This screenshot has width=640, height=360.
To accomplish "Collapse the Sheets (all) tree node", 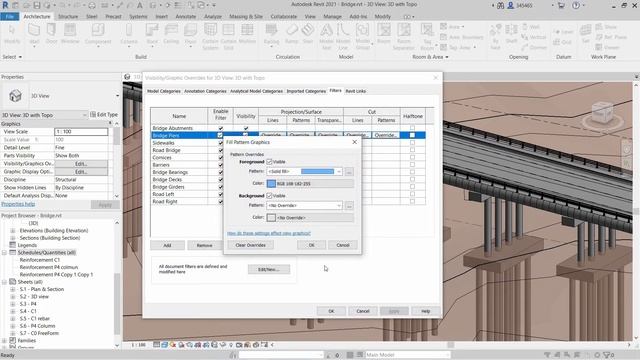I will 4,282.
